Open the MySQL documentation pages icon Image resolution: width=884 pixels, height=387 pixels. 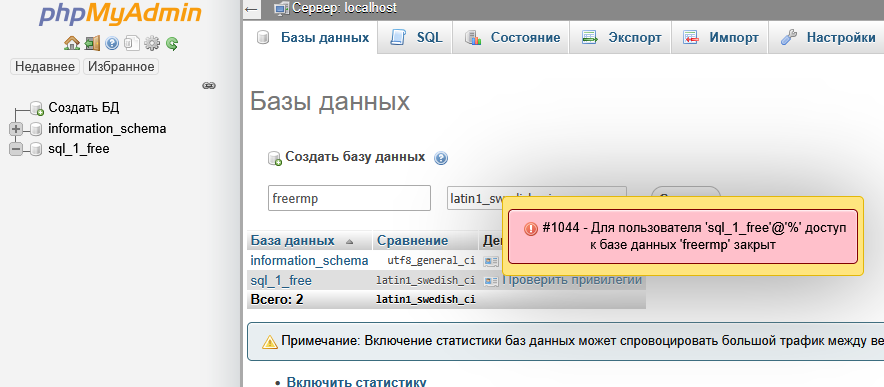click(132, 43)
